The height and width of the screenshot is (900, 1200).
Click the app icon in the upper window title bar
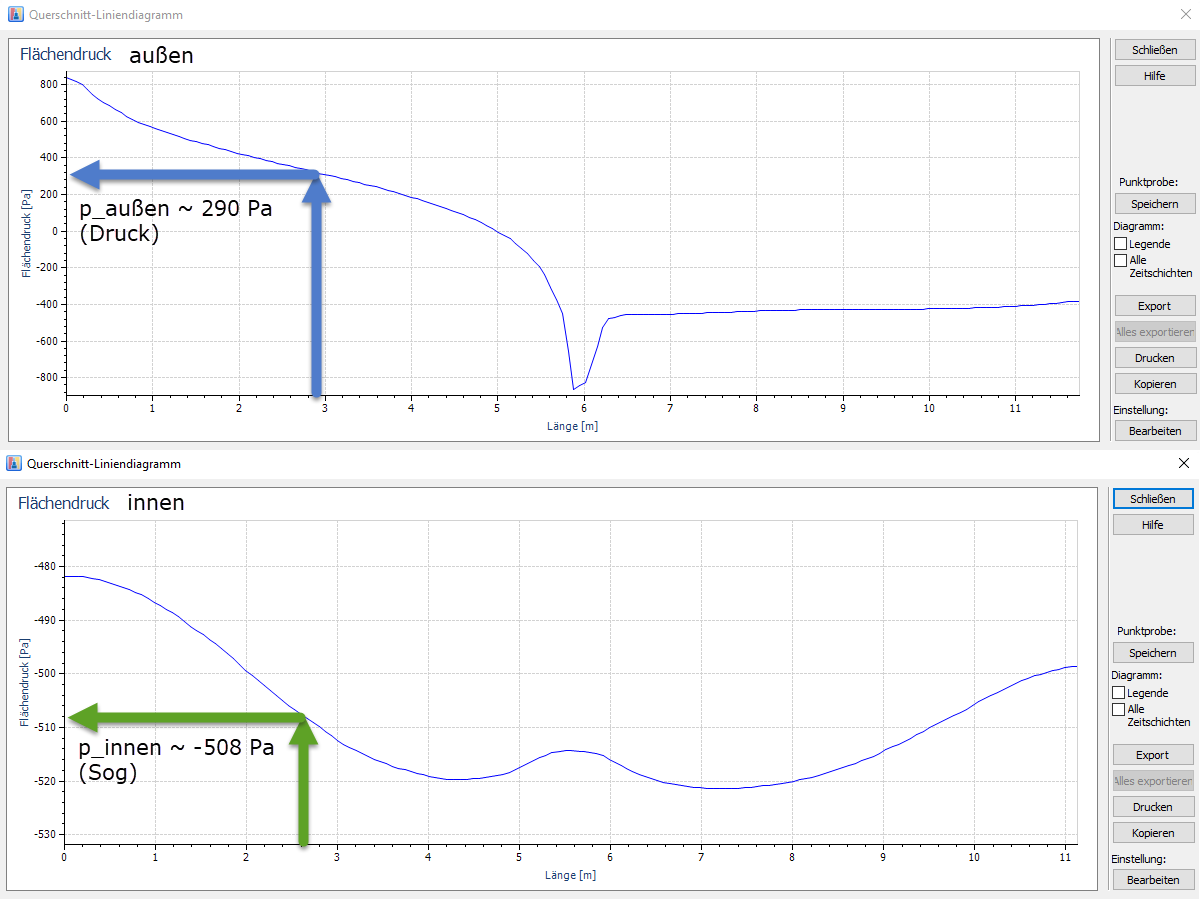(14, 14)
